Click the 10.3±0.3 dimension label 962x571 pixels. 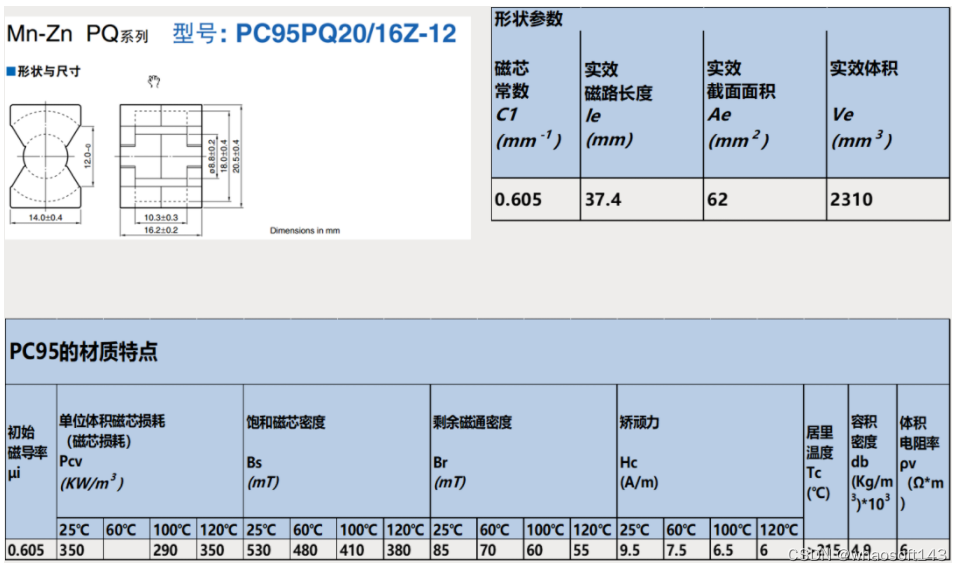[161, 217]
